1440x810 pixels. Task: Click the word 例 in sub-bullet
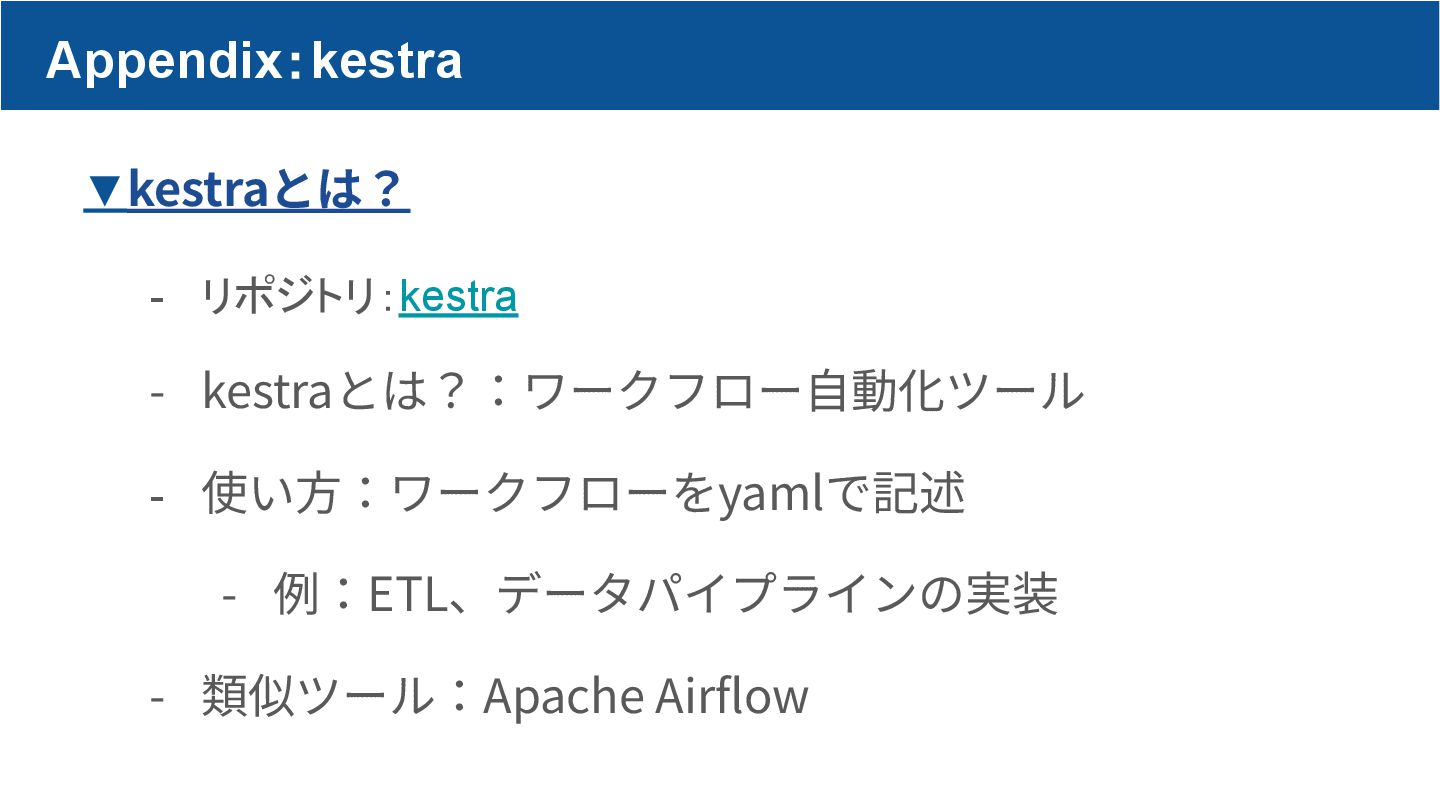[297, 595]
